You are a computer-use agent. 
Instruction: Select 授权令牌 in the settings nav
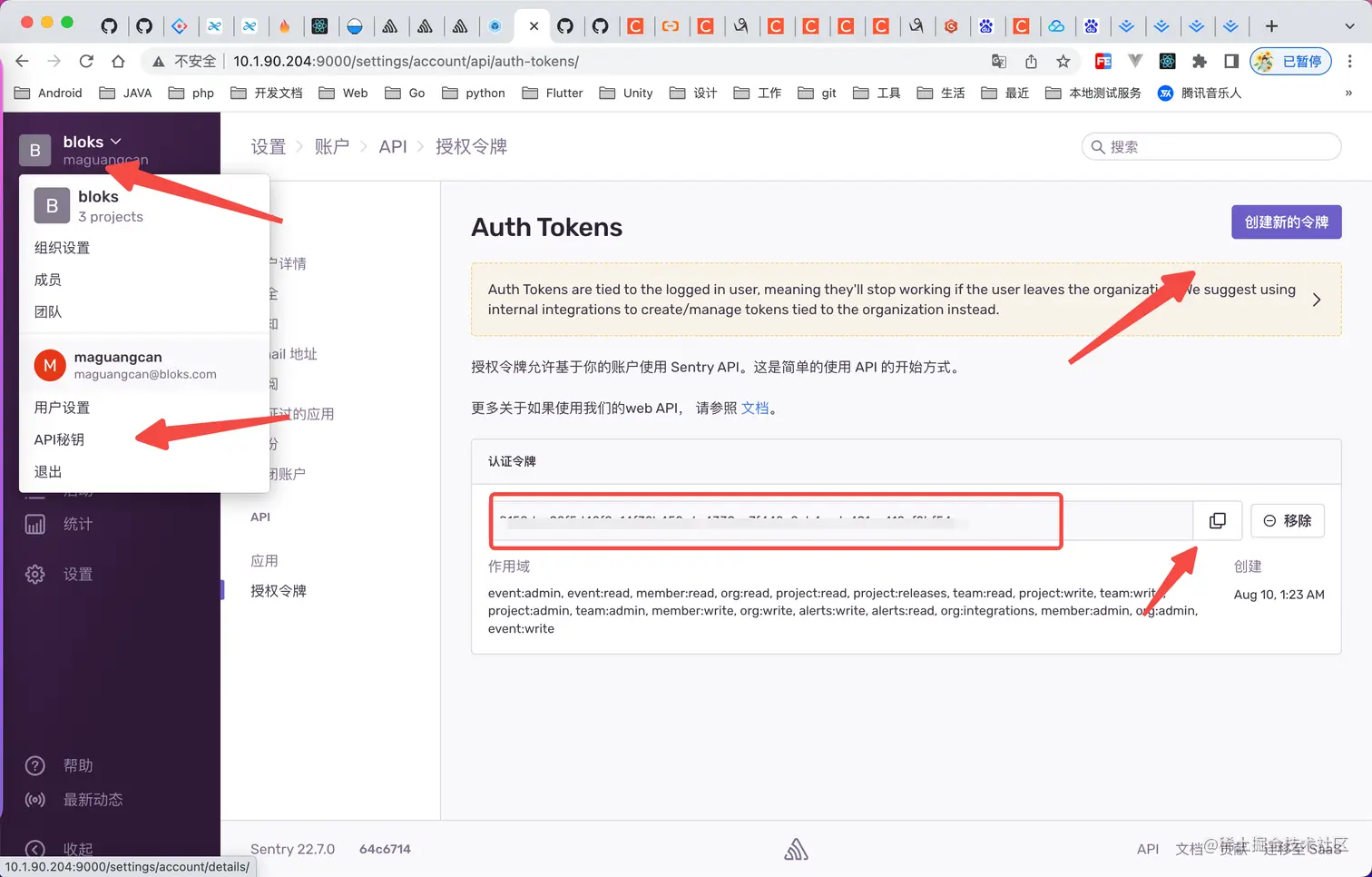(x=279, y=591)
